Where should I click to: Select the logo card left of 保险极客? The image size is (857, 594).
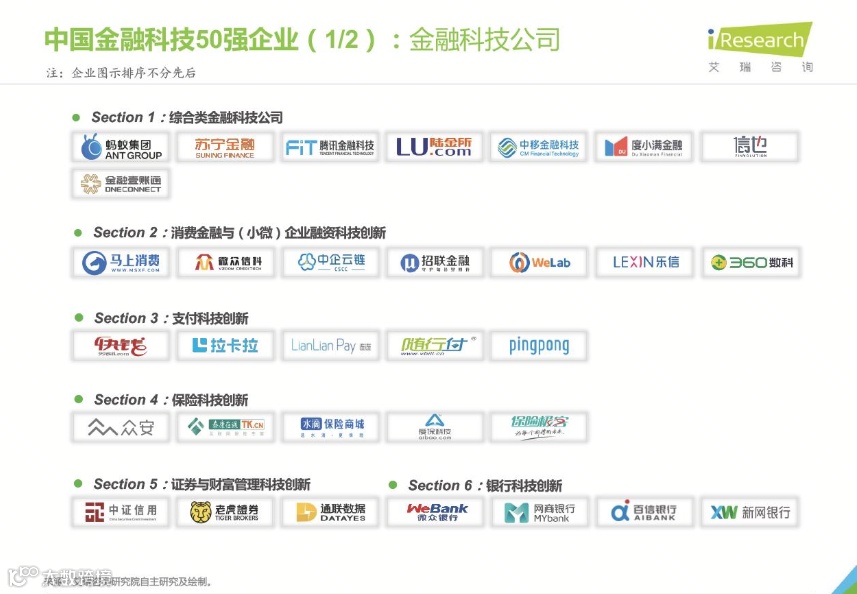click(x=435, y=427)
